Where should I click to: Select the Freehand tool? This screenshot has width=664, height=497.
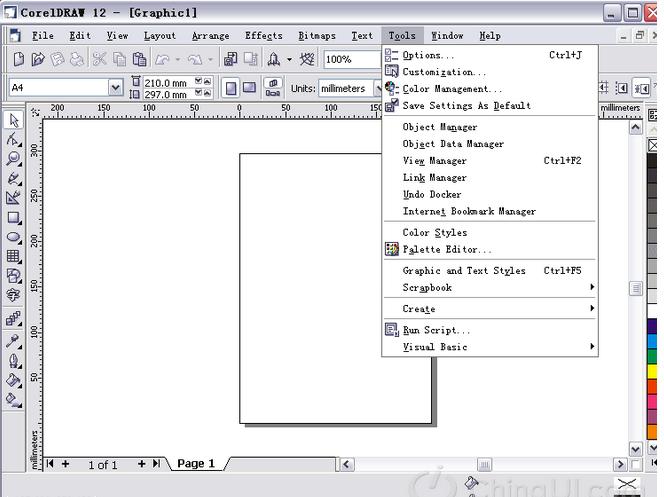pyautogui.click(x=14, y=178)
